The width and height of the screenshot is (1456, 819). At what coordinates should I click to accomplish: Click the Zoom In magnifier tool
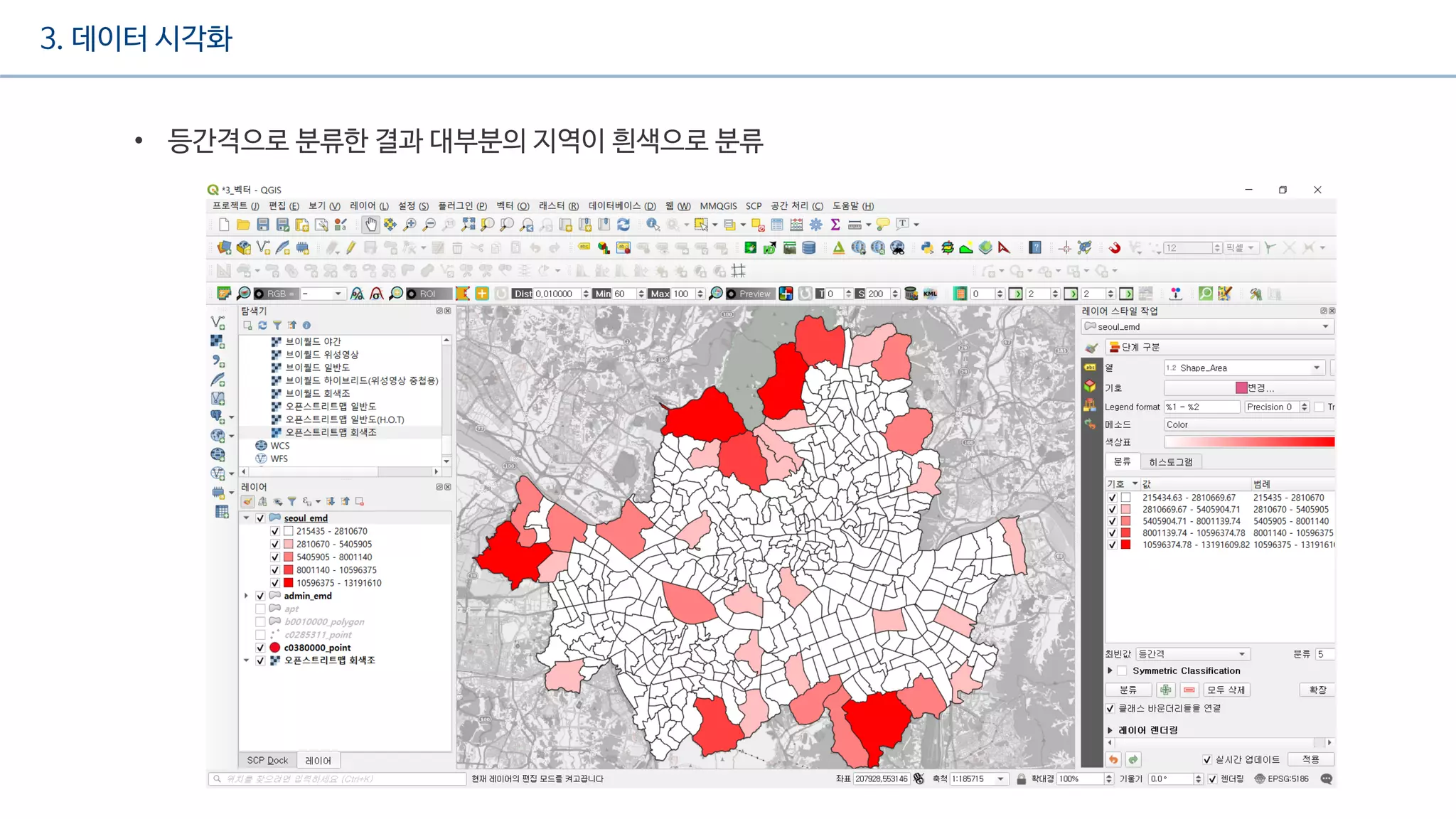[409, 225]
